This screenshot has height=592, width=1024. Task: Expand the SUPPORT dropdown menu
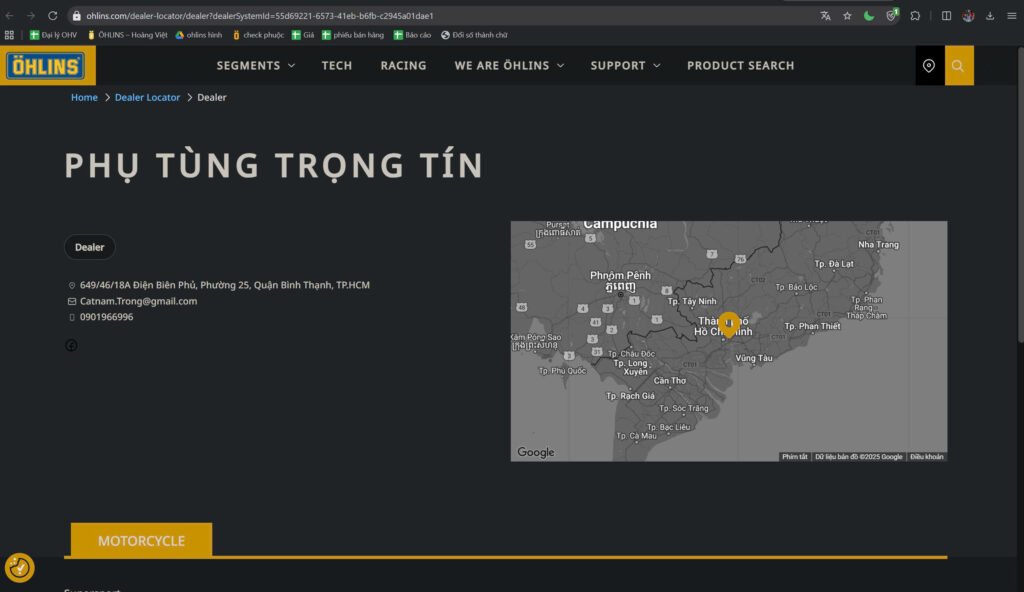625,65
